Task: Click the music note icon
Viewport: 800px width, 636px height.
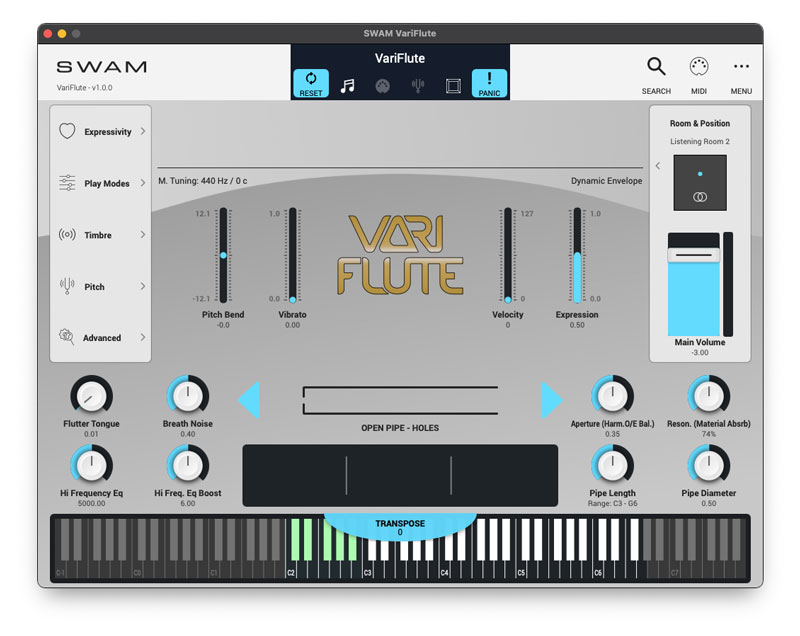Action: tap(347, 86)
